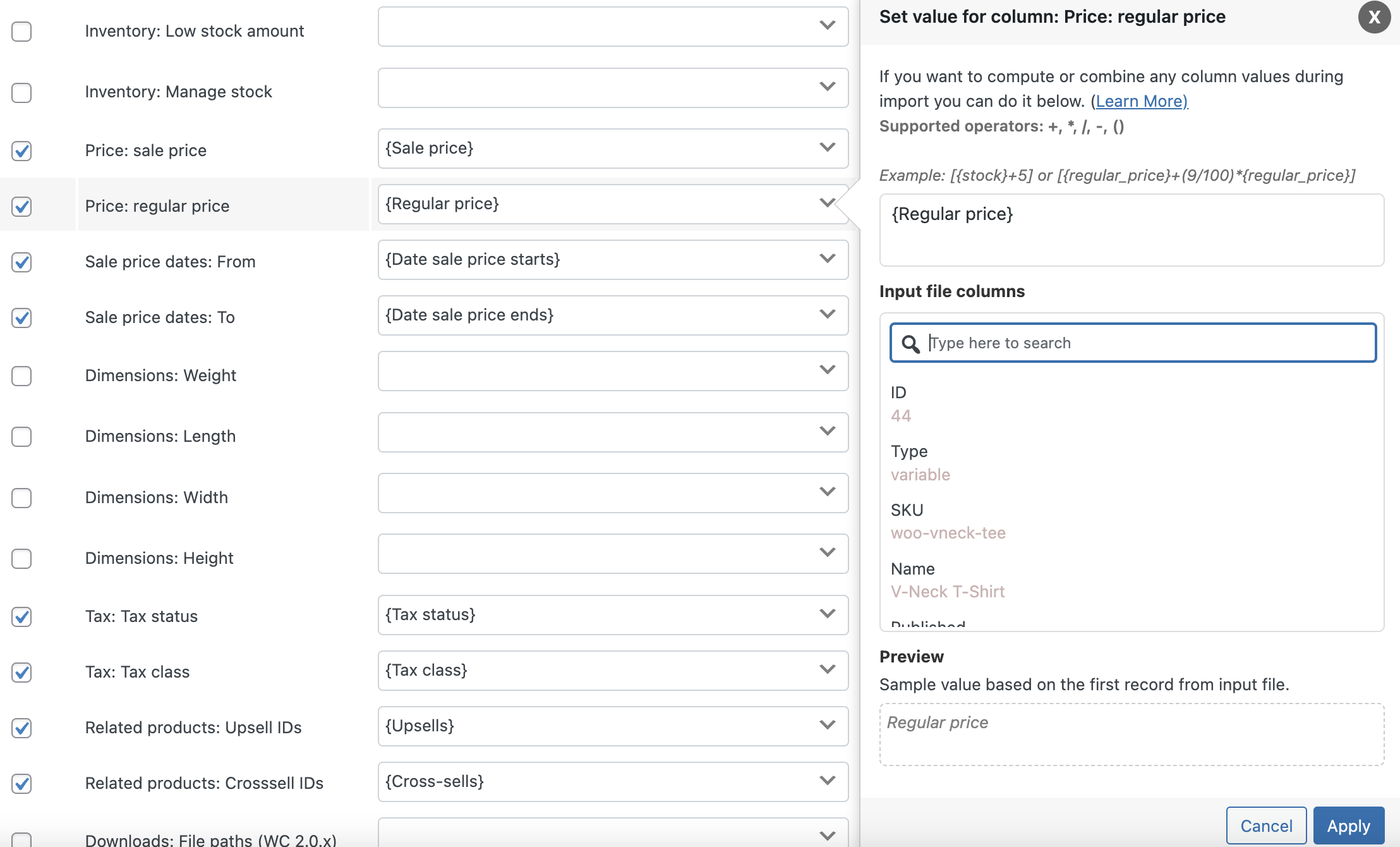The width and height of the screenshot is (1400, 847).
Task: Select the Name input file column
Action: point(913,569)
